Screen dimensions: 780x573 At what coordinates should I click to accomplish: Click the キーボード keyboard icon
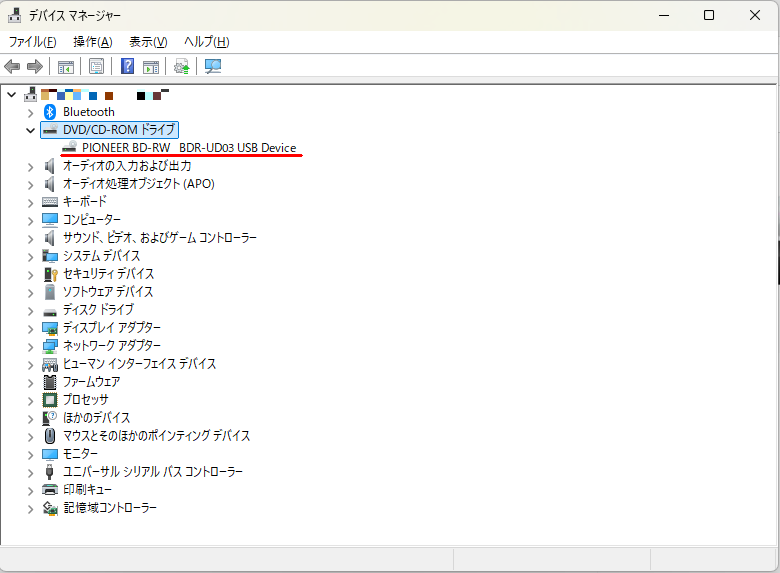click(x=50, y=202)
